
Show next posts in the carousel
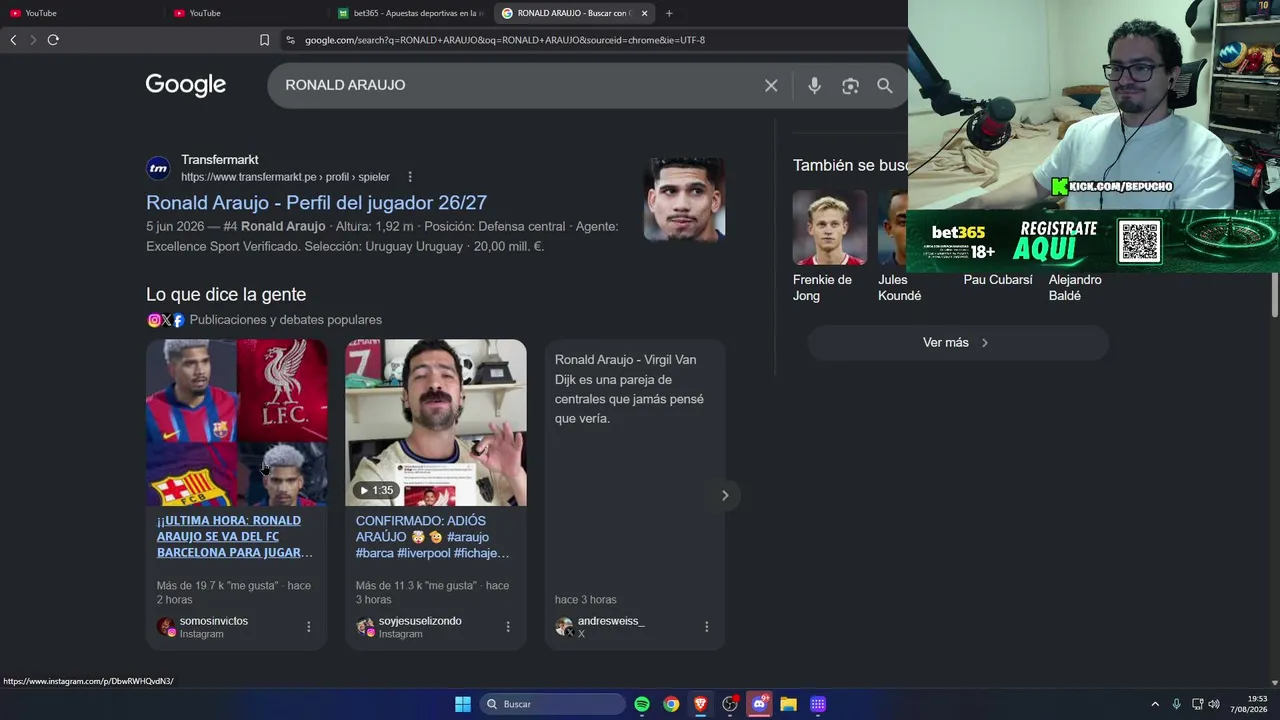[x=725, y=495]
